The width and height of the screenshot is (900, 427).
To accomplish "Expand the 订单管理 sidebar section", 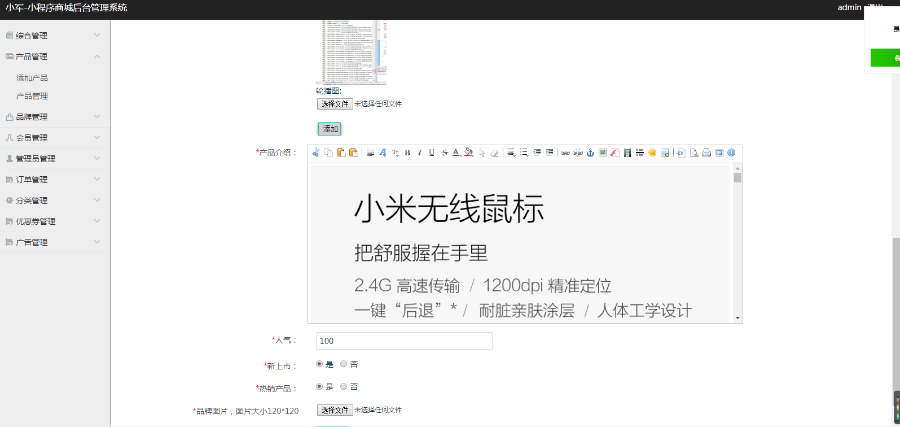I will 55,180.
